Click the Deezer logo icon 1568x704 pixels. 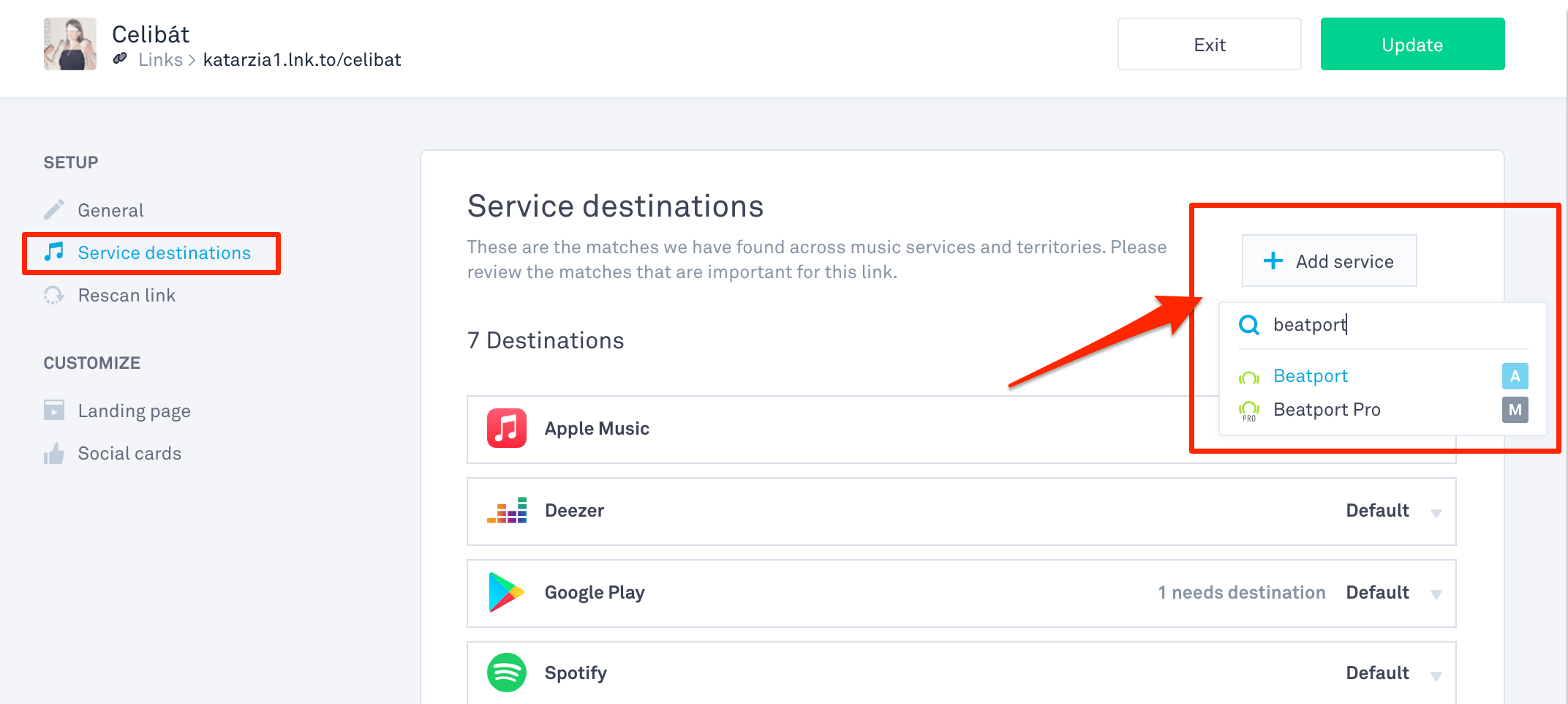click(506, 510)
